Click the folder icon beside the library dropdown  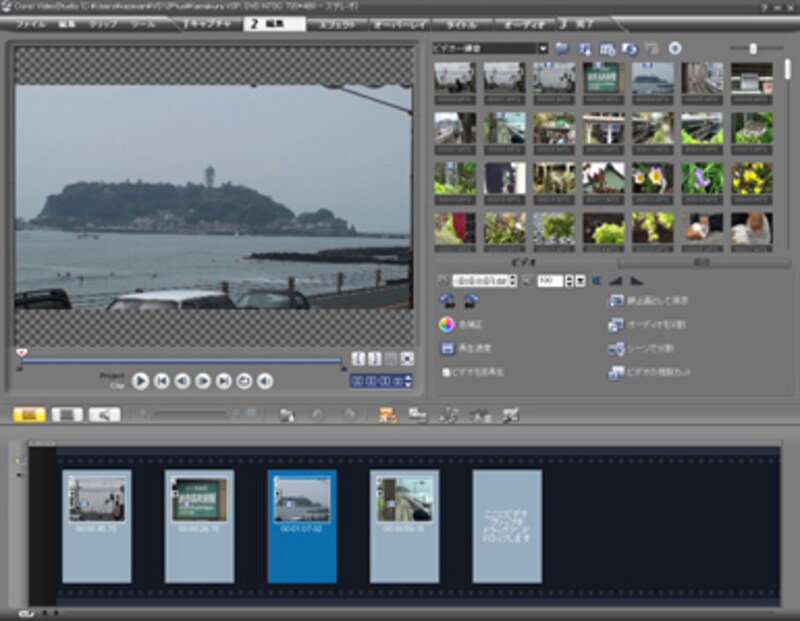562,48
